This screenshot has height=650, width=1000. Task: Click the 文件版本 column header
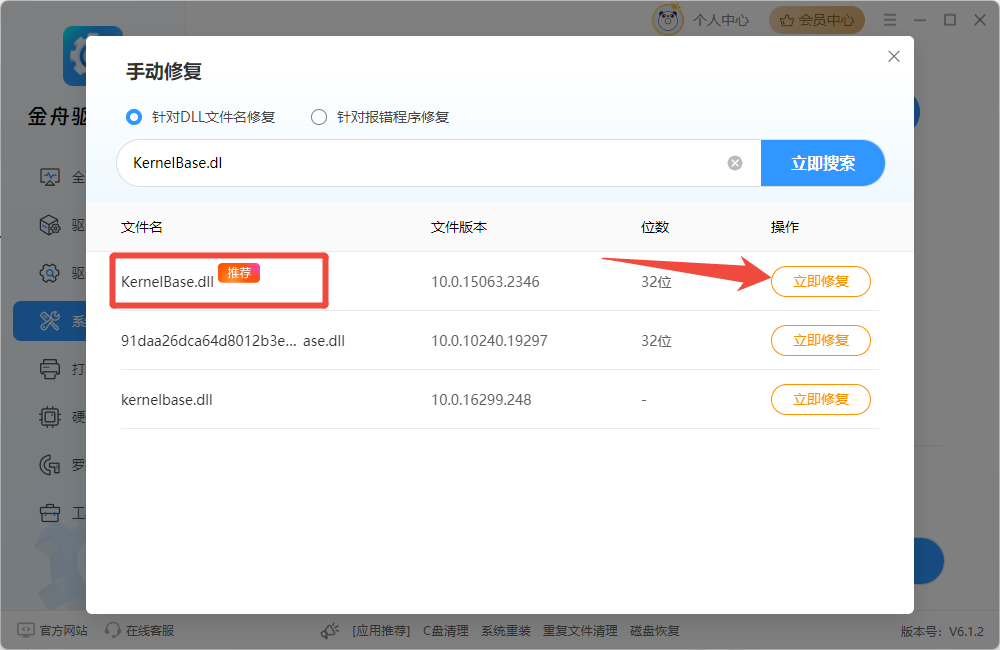point(459,227)
